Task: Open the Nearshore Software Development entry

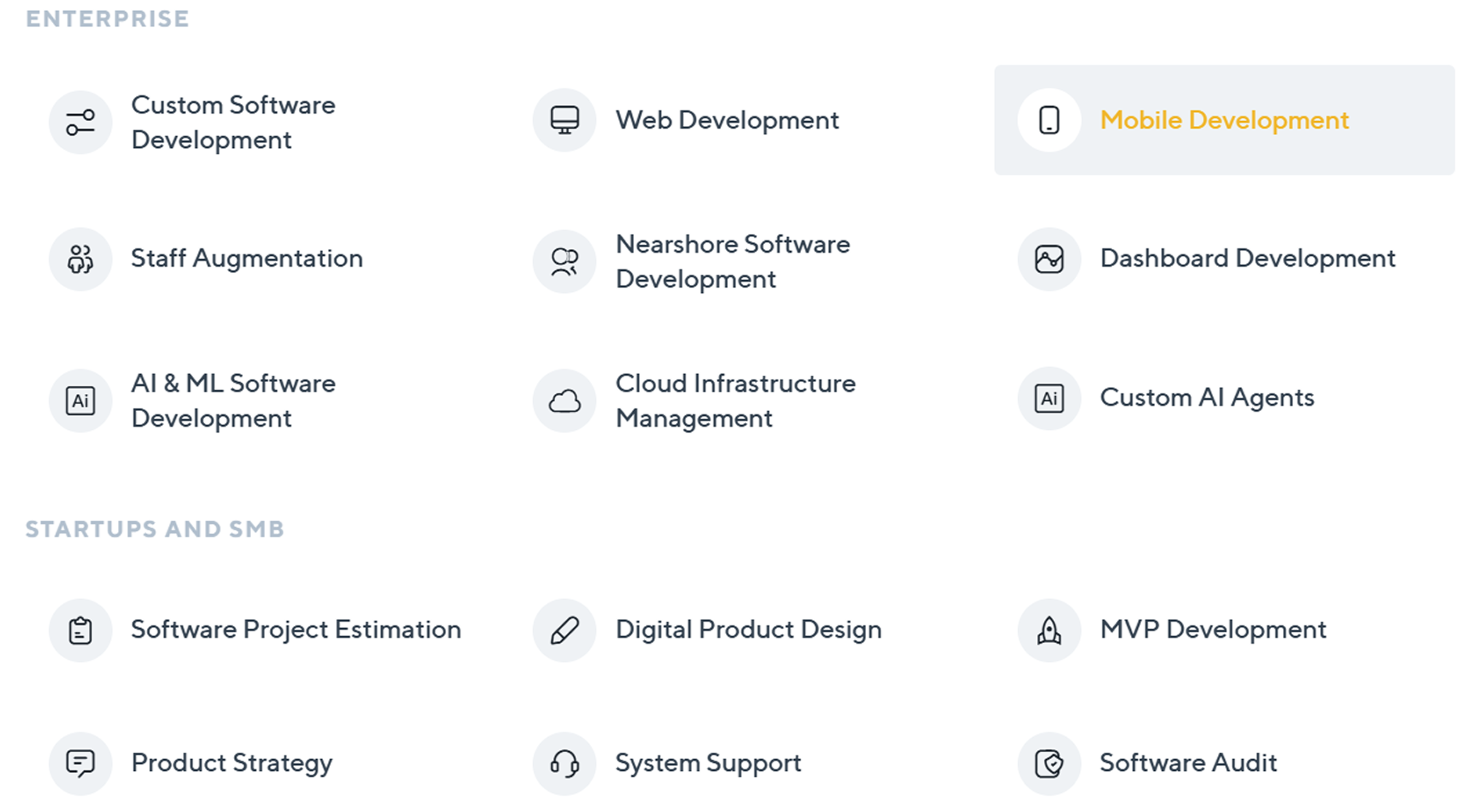Action: 732,261
